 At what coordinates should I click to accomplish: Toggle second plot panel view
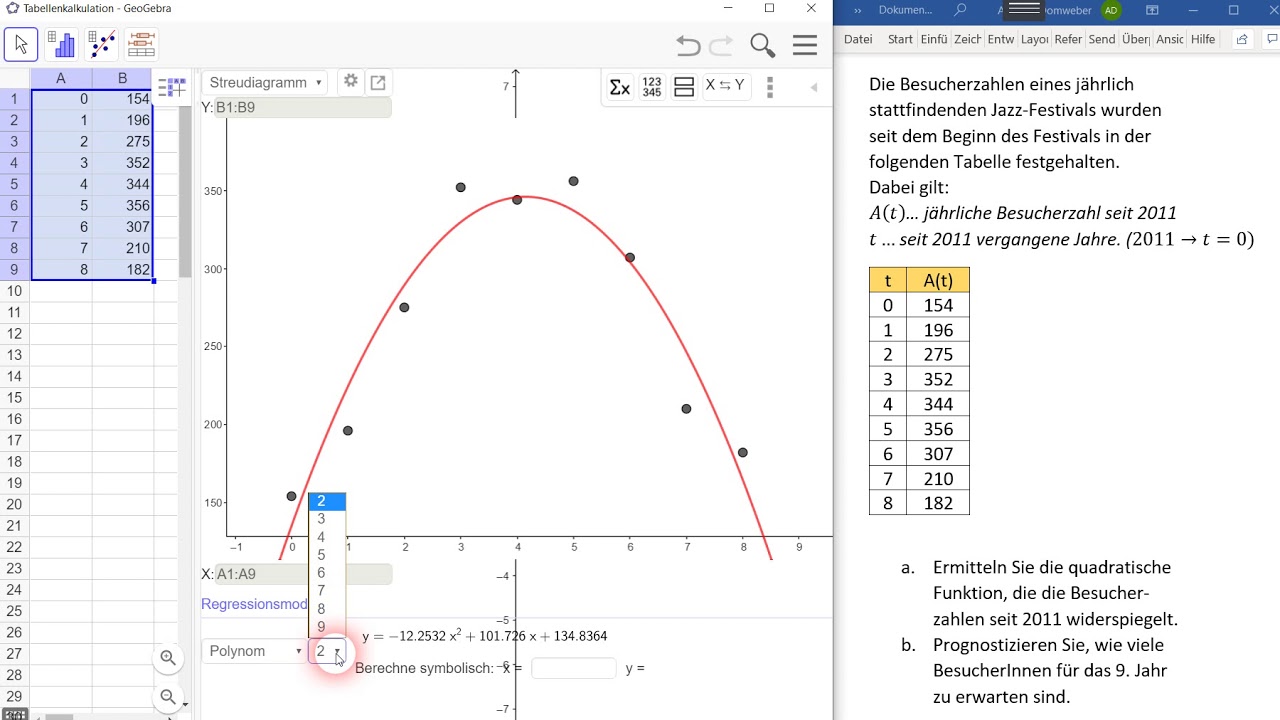tap(684, 87)
